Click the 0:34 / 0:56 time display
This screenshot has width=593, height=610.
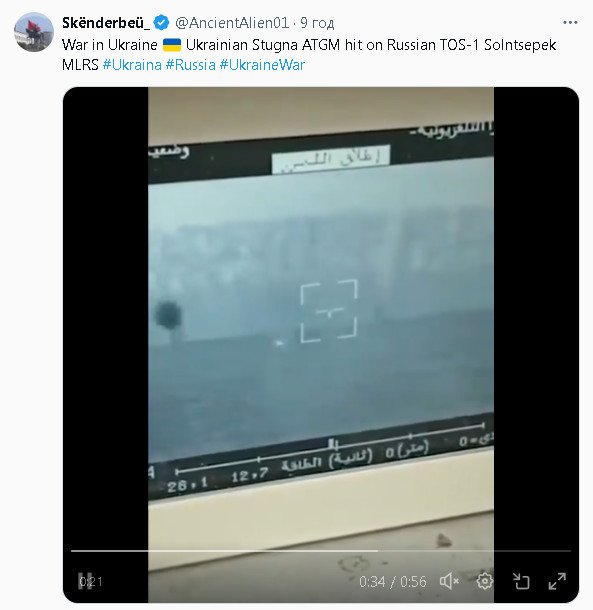393,582
